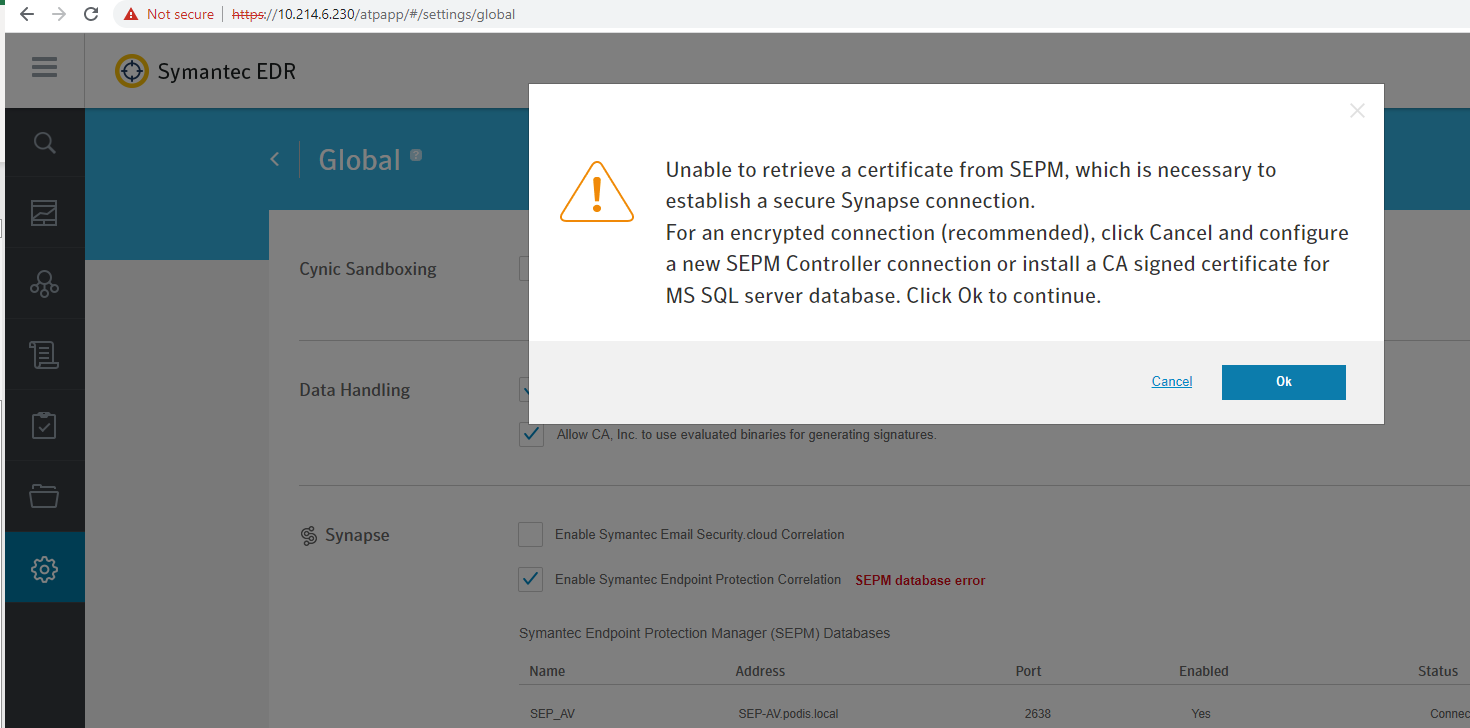The width and height of the screenshot is (1470, 728).
Task: Click the Not secure warning indicator
Action: [169, 14]
